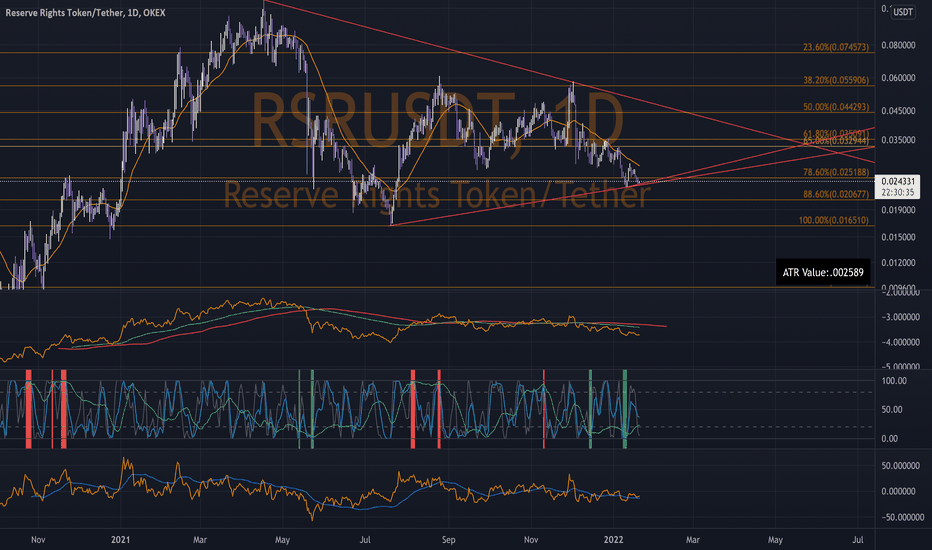Click the Nov label at the timeline start
932x550 pixels.
point(38,540)
